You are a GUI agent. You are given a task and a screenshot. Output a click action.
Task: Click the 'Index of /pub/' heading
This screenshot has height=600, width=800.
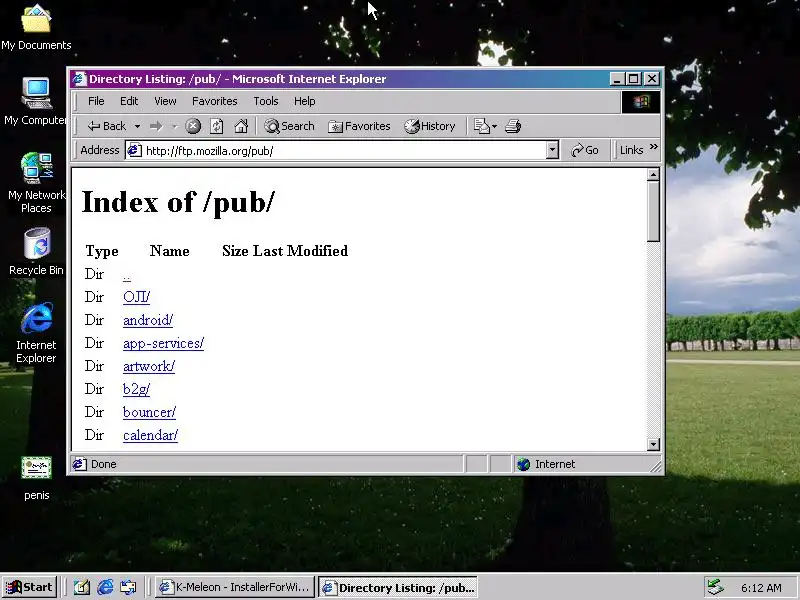(x=178, y=202)
